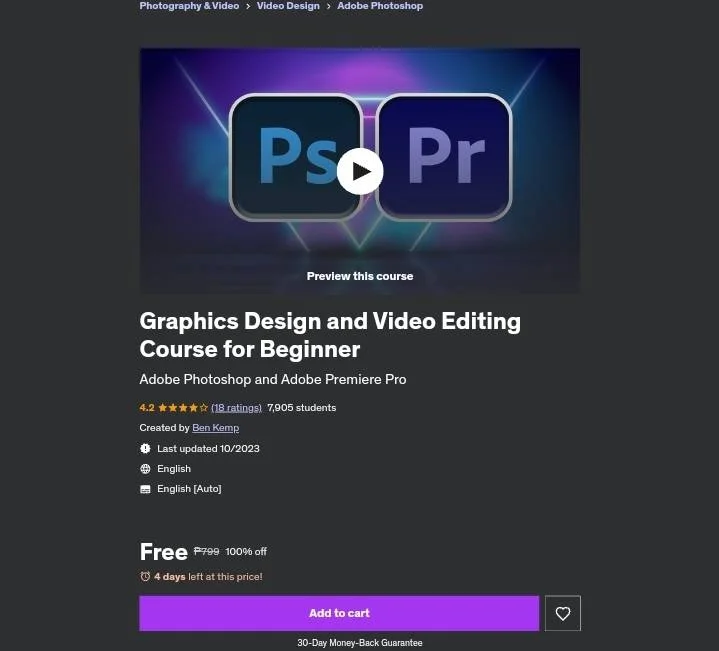Click the English [Auto] captions text

(x=189, y=489)
